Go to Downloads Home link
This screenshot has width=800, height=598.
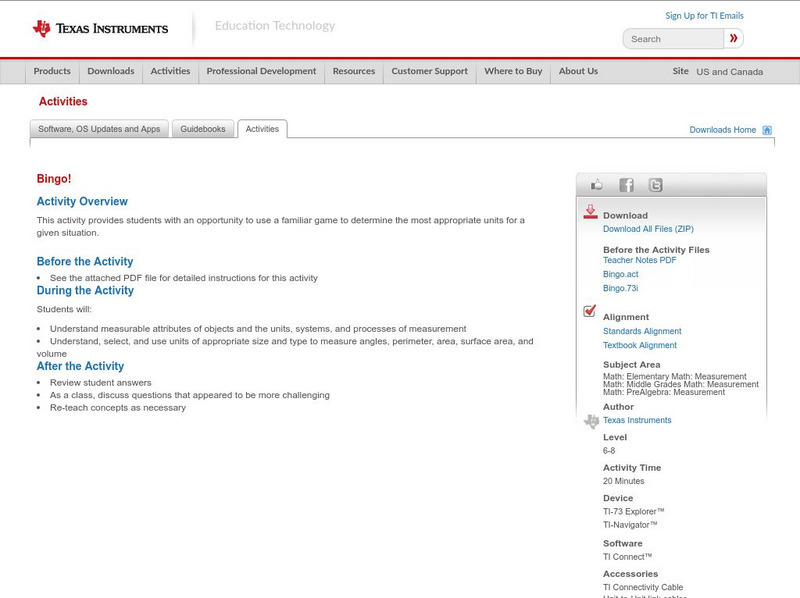tap(722, 130)
